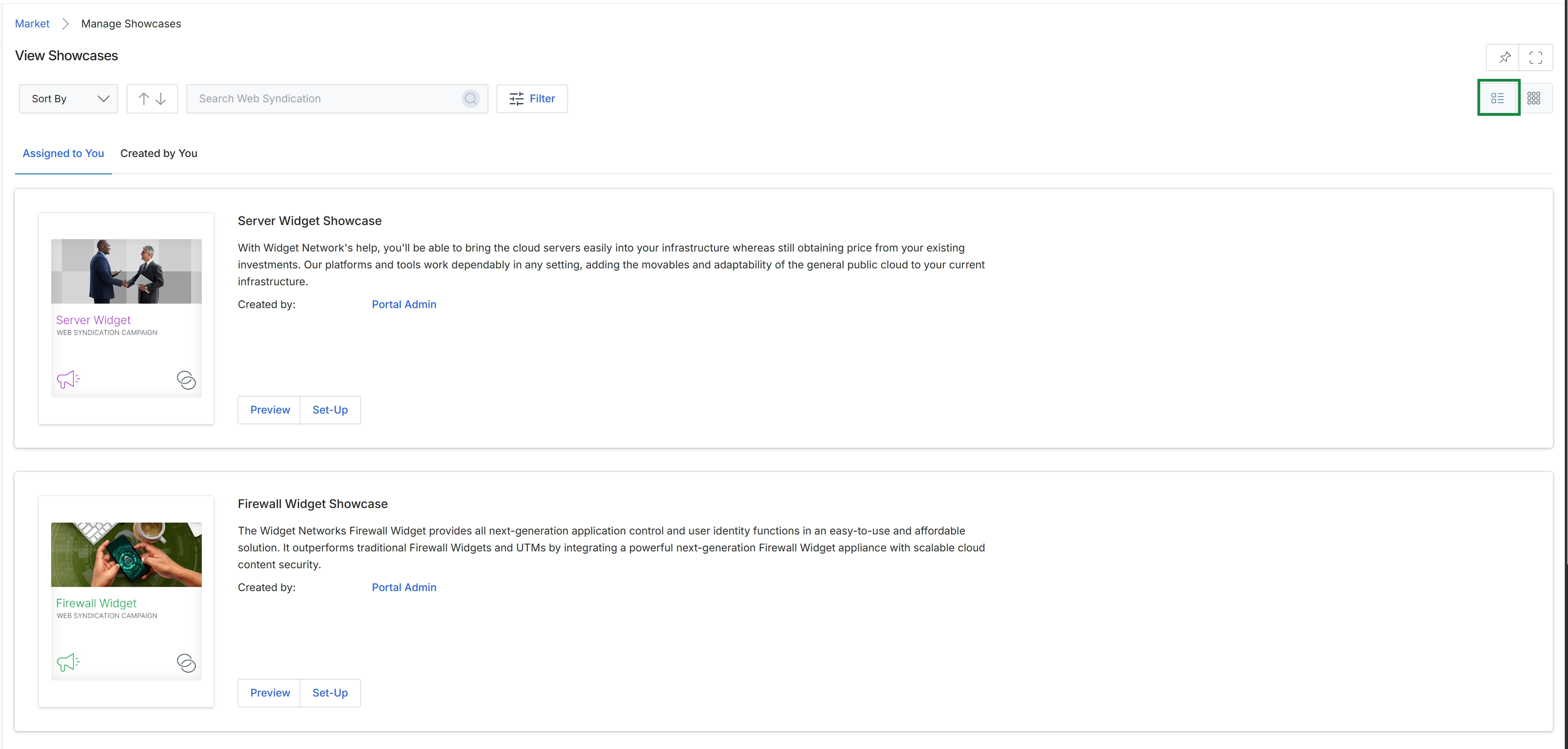Switch to list view layout

point(1497,98)
